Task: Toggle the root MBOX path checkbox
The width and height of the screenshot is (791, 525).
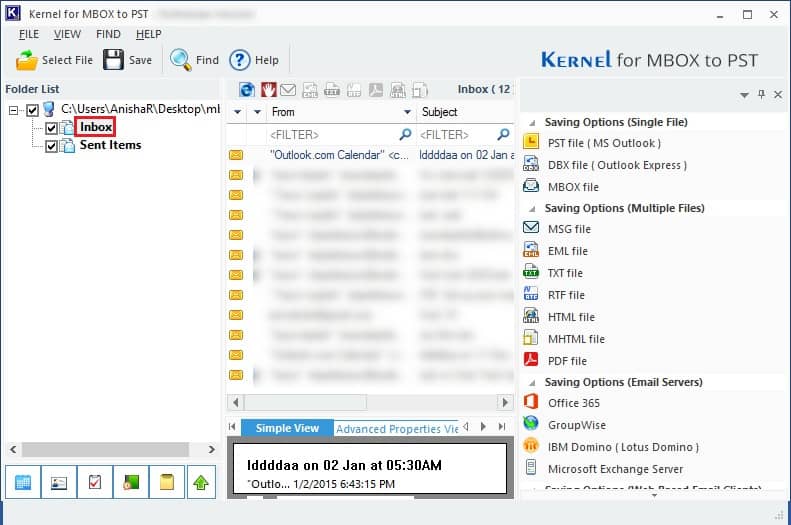Action: tap(32, 110)
